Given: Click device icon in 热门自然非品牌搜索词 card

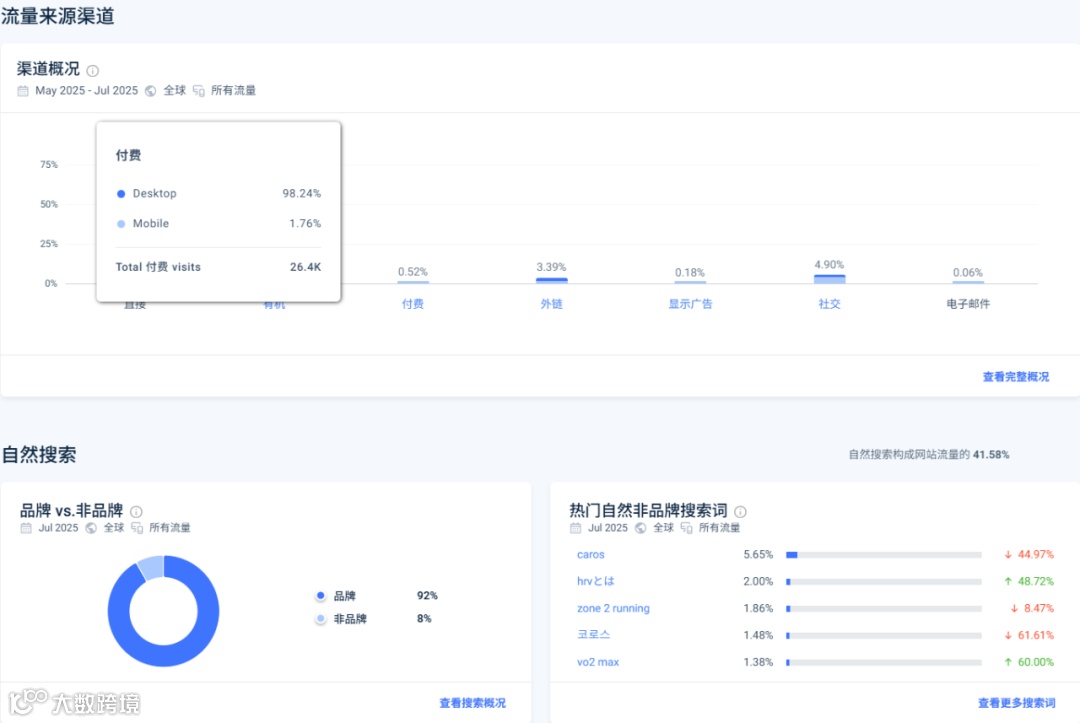Looking at the screenshot, I should click(687, 528).
